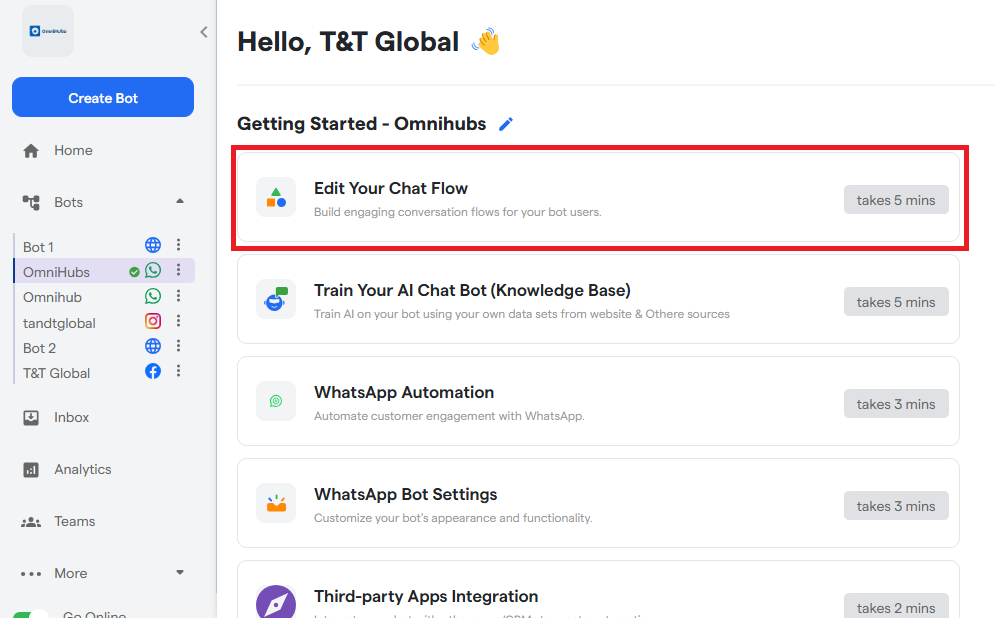The image size is (995, 618).
Task: Click the globe icon next to Bot 2
Action: (x=153, y=347)
